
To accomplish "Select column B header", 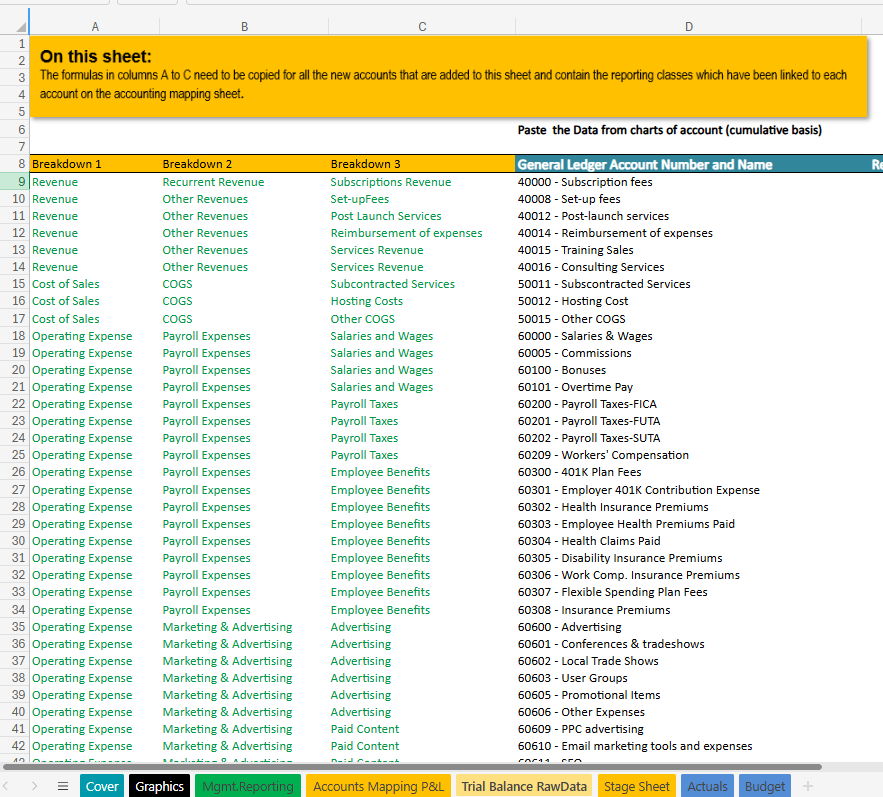I will pyautogui.click(x=244, y=26).
